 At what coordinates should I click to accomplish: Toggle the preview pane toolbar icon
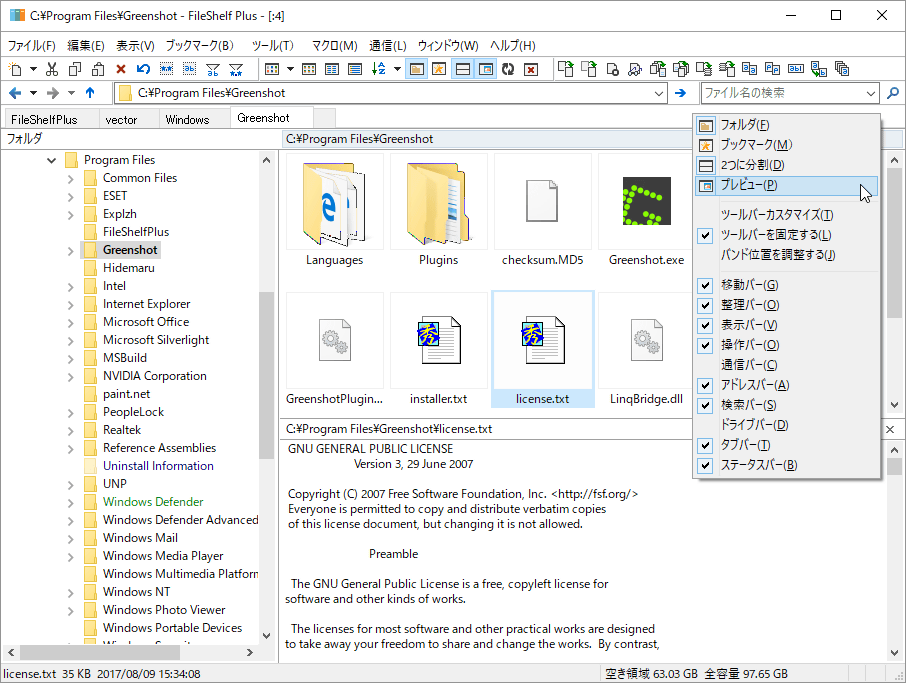click(486, 69)
